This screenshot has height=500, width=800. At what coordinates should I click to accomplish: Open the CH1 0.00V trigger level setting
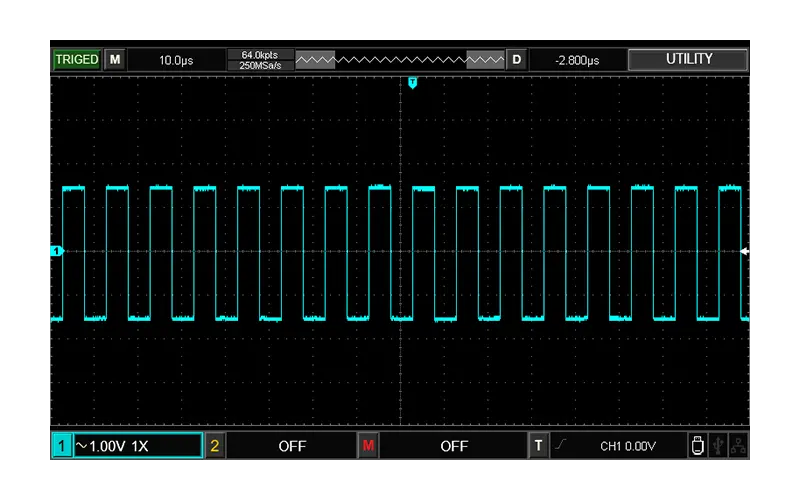tap(627, 446)
